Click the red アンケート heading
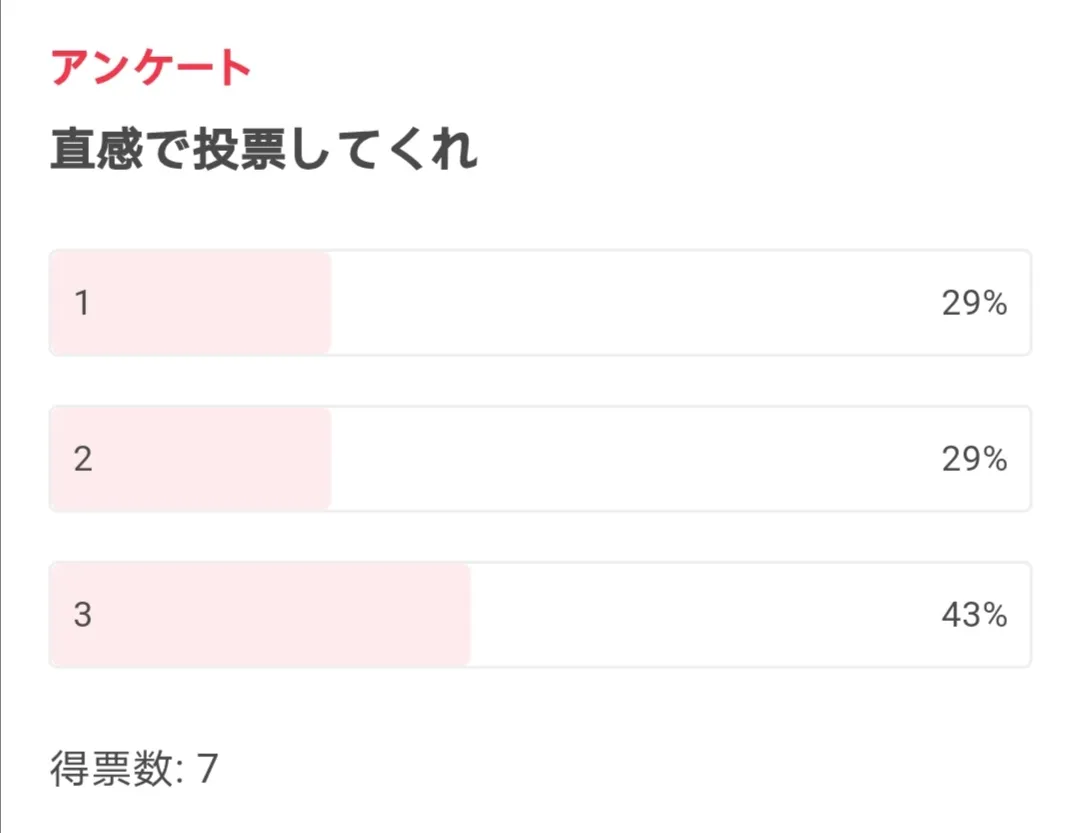Viewport: 1080px width, 833px height. pyautogui.click(x=150, y=69)
